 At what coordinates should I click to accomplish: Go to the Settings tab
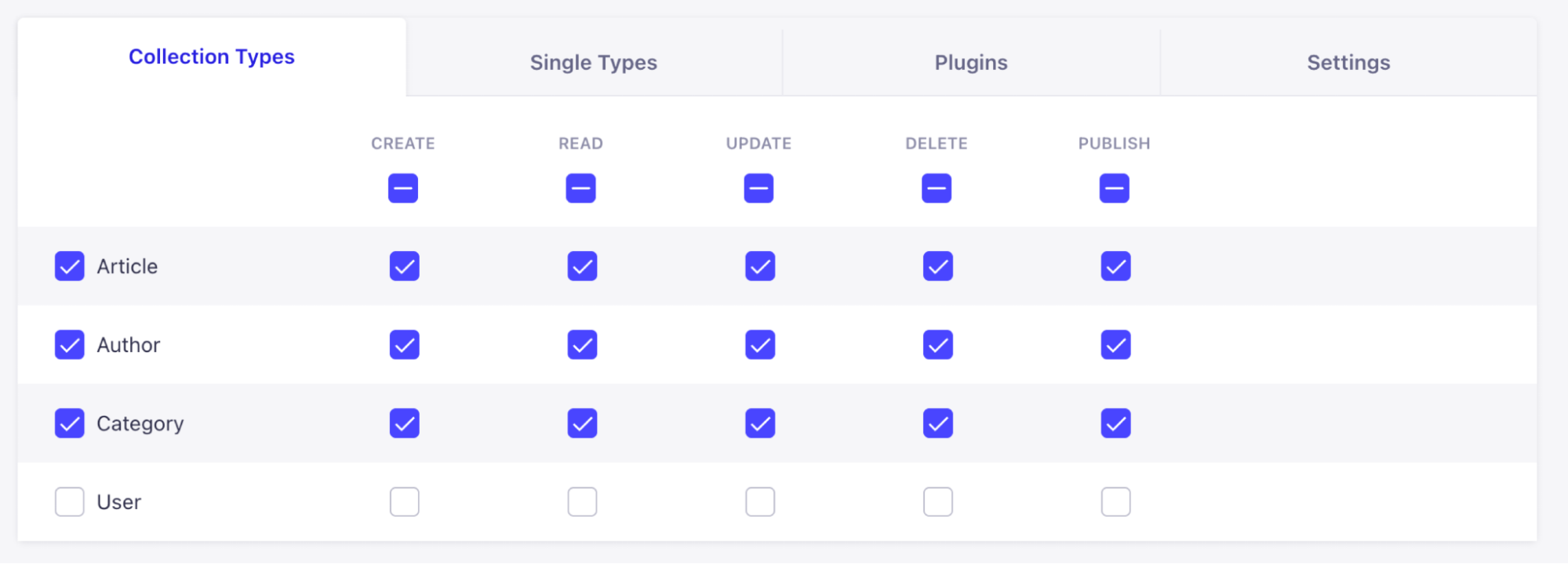point(1348,63)
